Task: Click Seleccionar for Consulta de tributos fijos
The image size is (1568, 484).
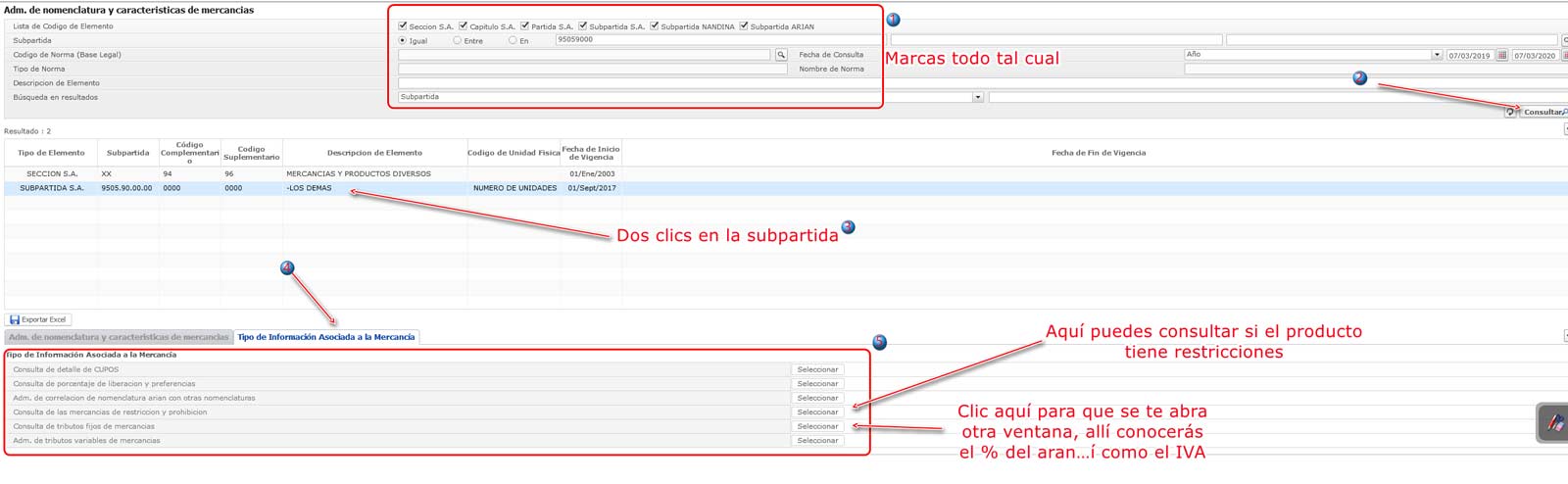Action: click(x=817, y=426)
